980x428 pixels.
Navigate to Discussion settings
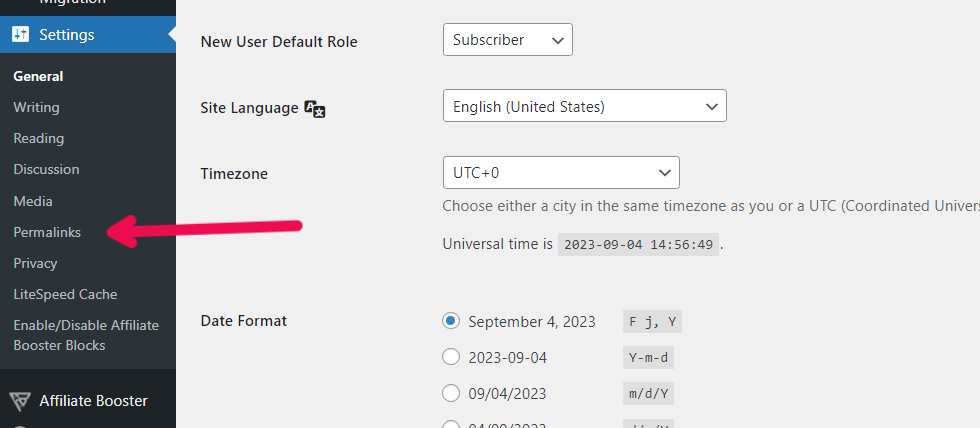[x=46, y=169]
